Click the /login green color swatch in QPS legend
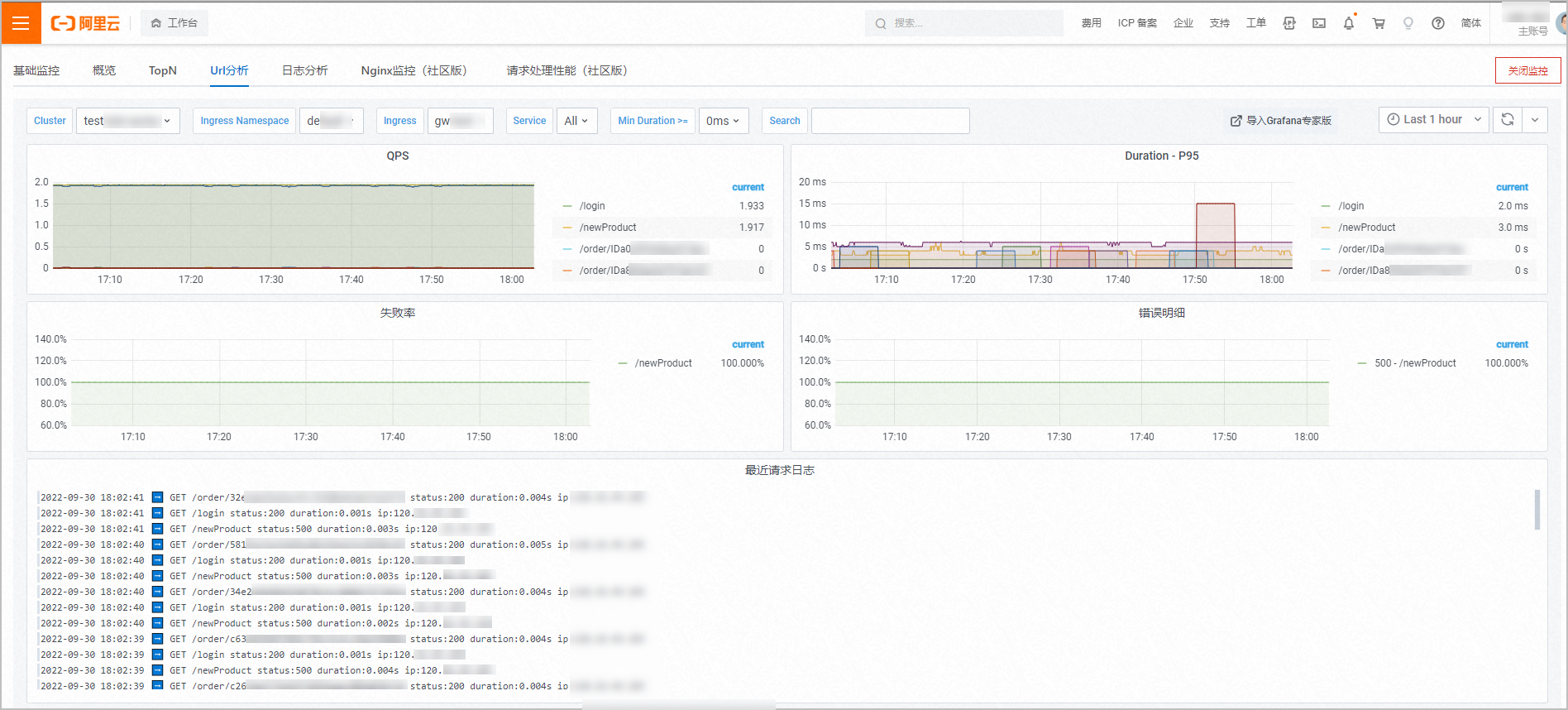The width and height of the screenshot is (1568, 710). point(567,206)
